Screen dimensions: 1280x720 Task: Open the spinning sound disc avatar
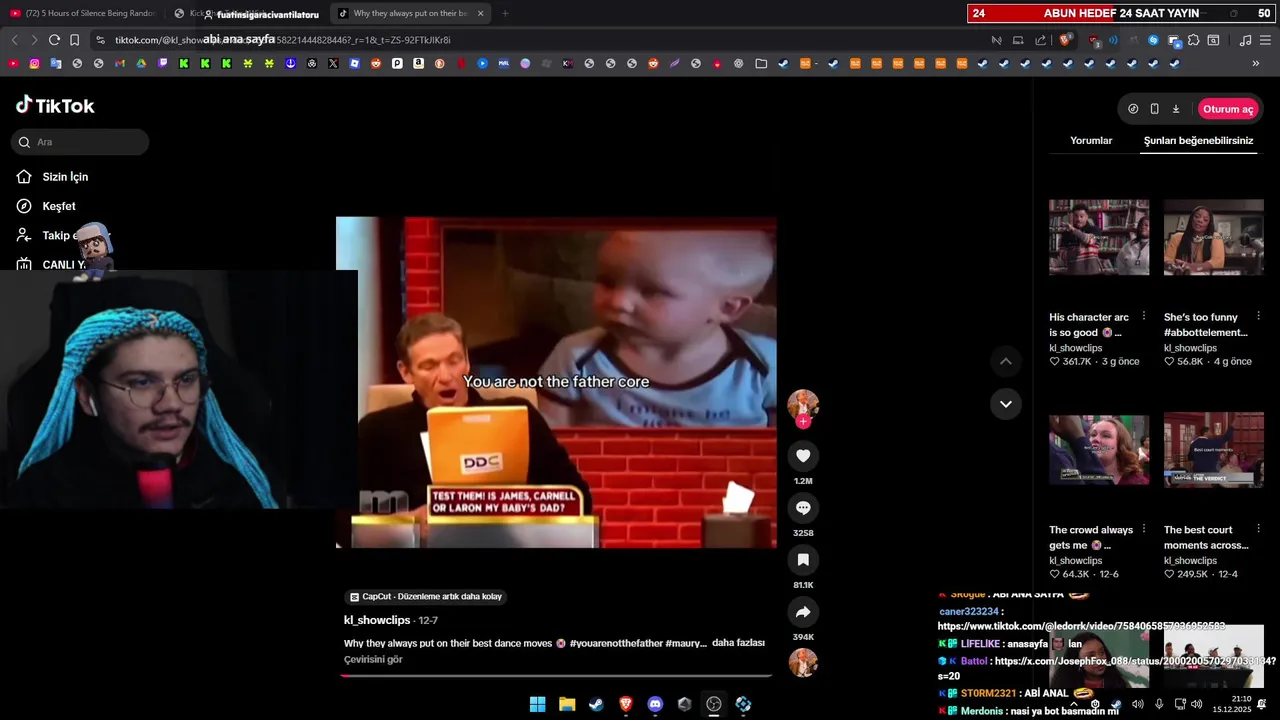pyautogui.click(x=803, y=663)
